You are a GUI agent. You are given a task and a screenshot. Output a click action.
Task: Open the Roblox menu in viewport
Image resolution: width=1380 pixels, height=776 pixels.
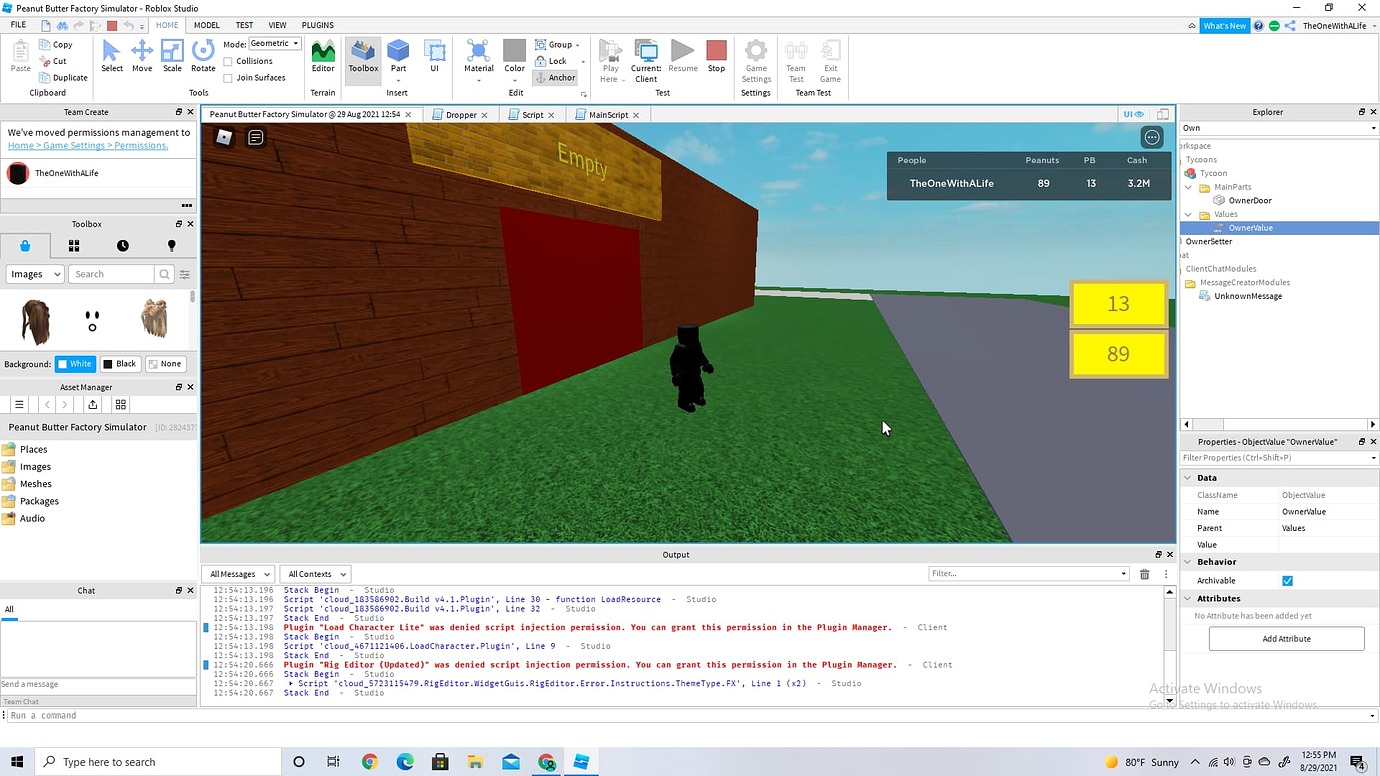pos(224,137)
